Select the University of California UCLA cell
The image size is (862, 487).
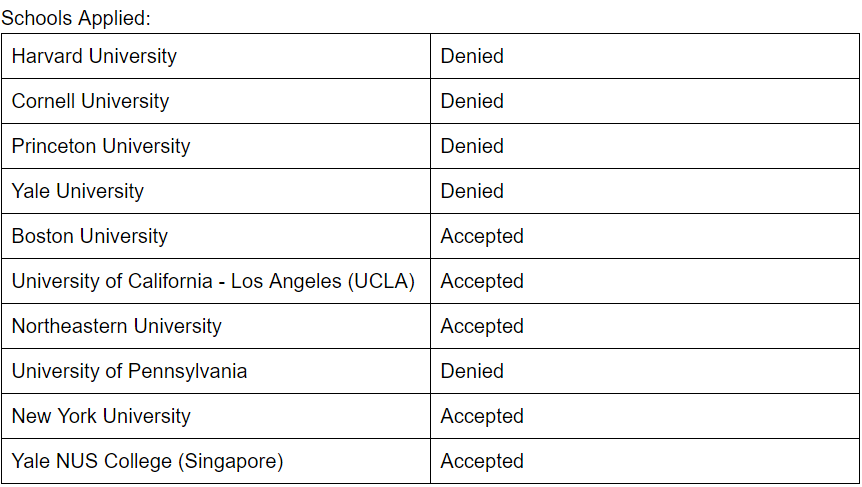(213, 281)
